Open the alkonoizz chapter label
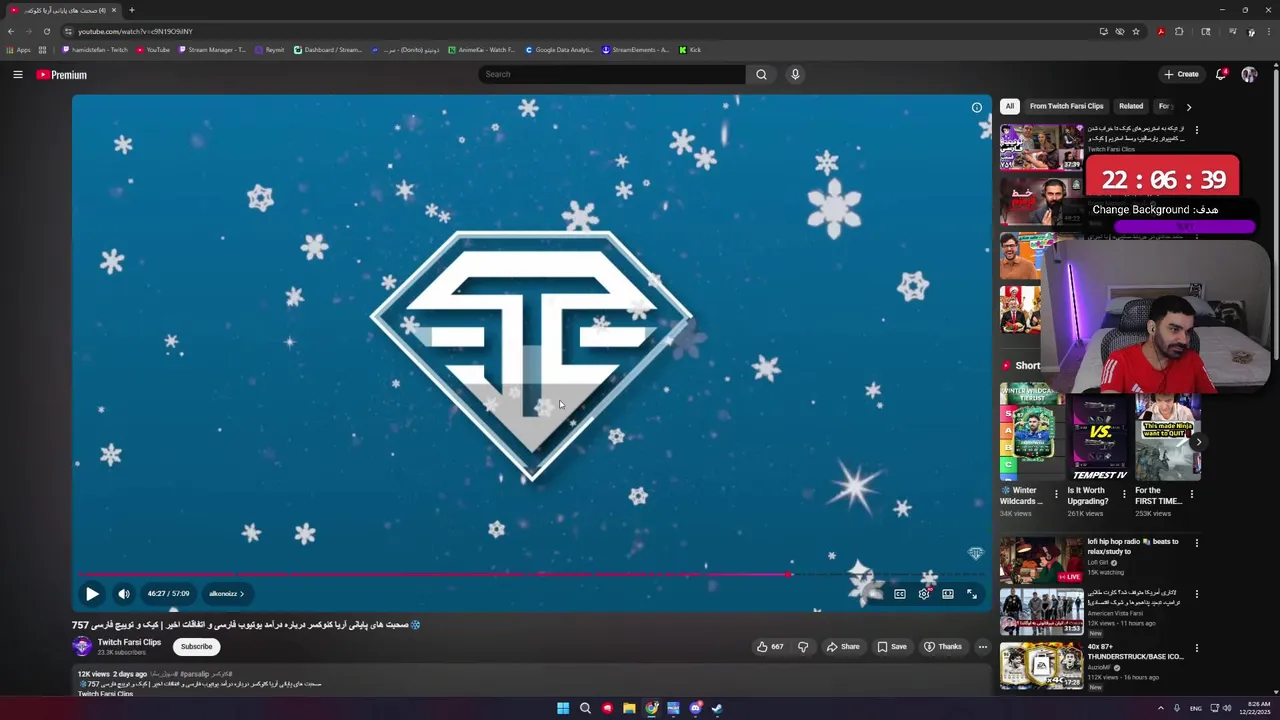The image size is (1280, 720). pos(226,594)
